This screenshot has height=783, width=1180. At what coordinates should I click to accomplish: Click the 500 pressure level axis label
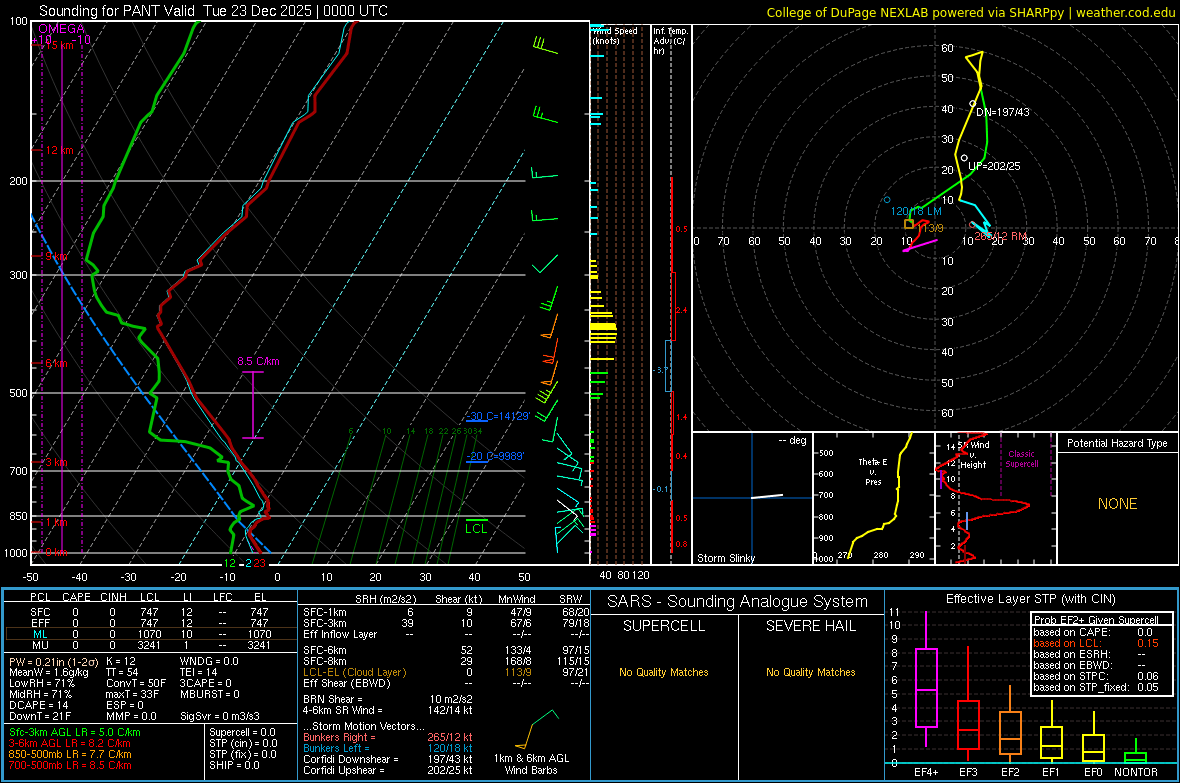pyautogui.click(x=19, y=393)
